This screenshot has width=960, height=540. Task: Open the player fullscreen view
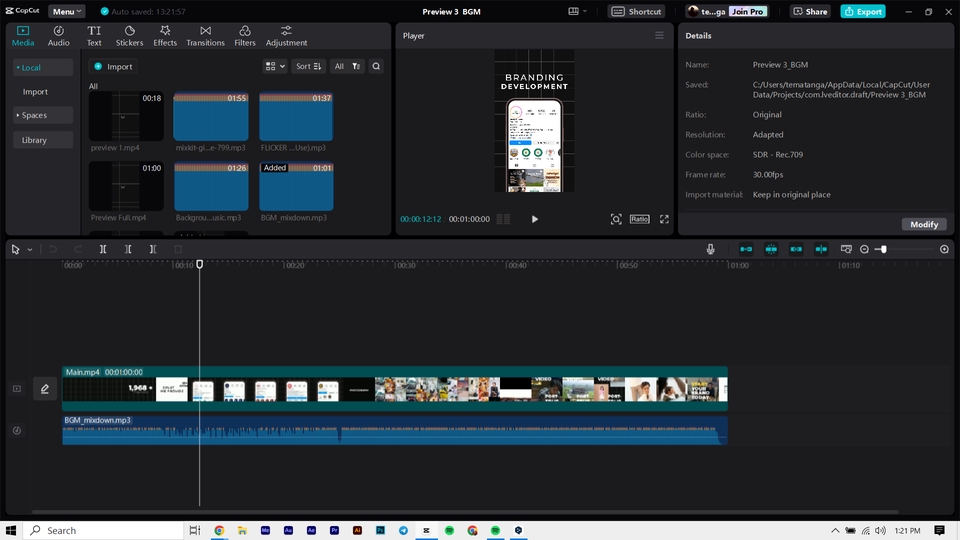tap(664, 219)
